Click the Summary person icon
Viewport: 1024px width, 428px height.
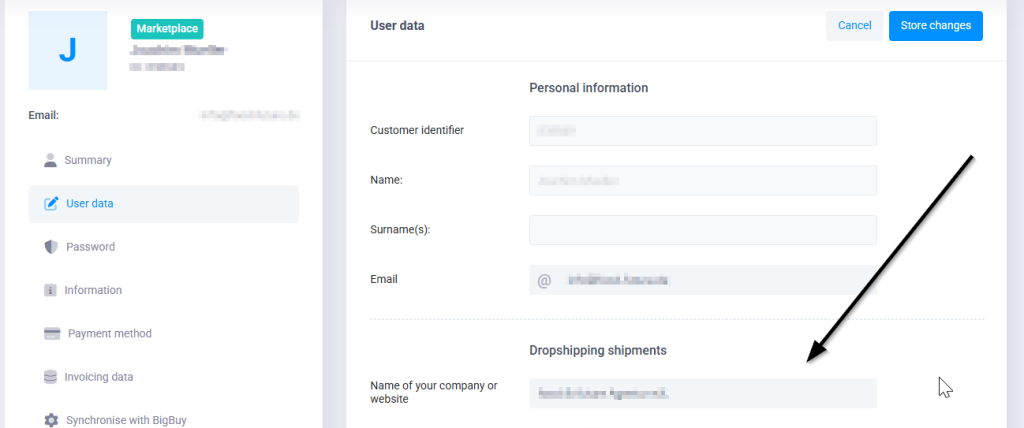(50, 160)
